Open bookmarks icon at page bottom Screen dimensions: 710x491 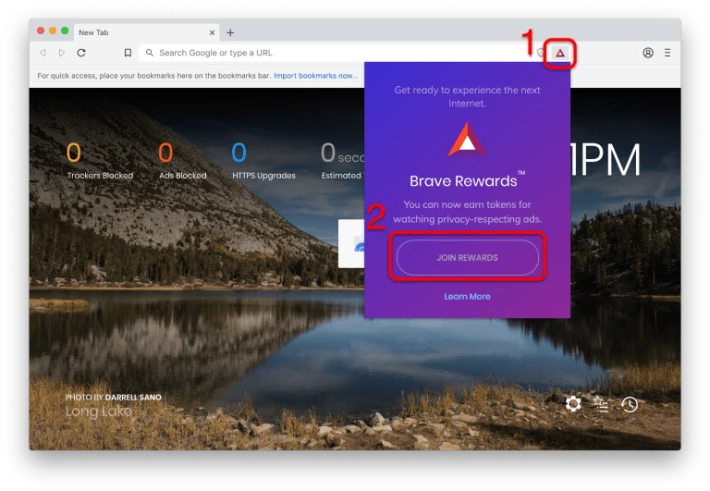[601, 404]
